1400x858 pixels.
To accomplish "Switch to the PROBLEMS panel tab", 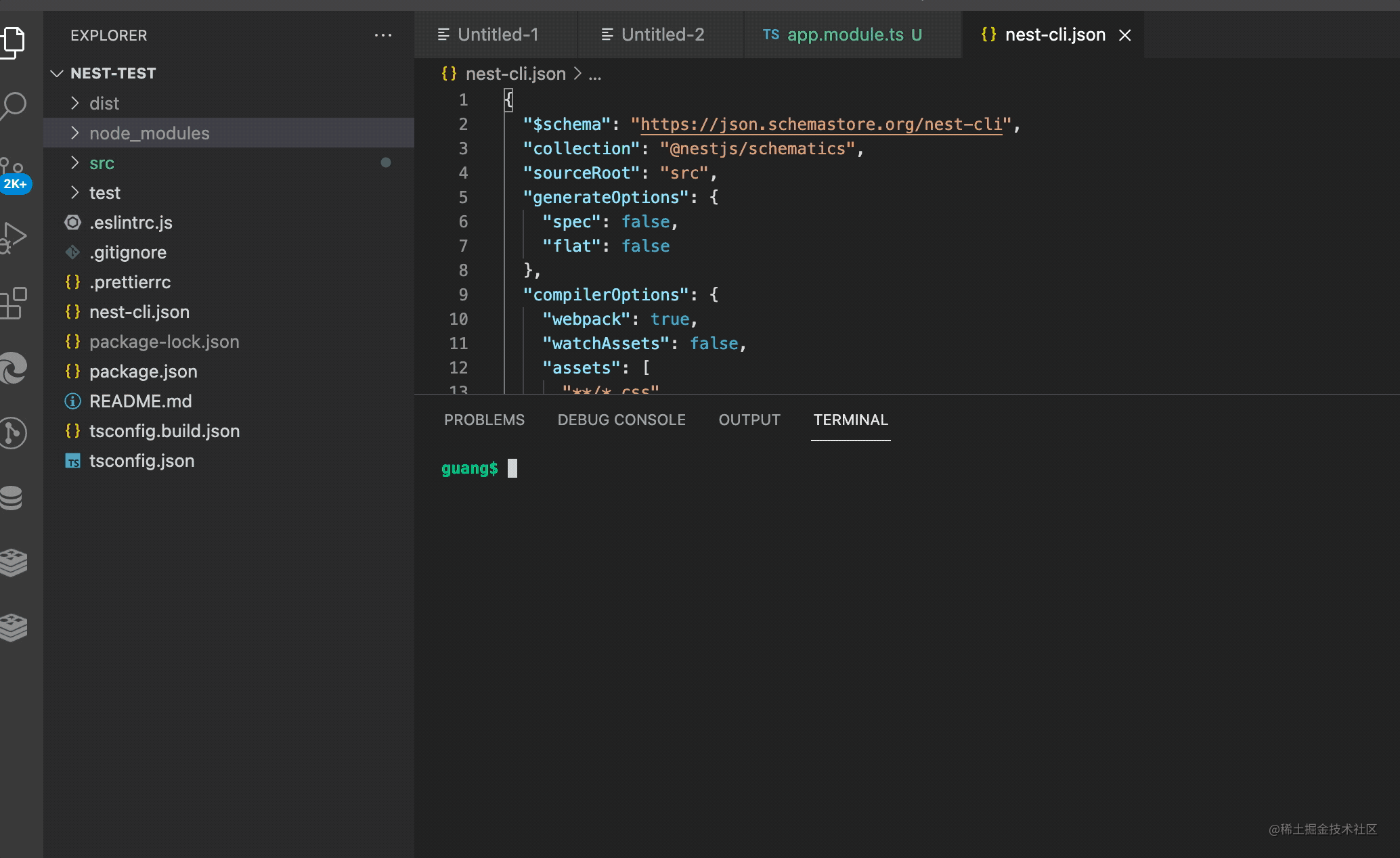I will tap(484, 420).
